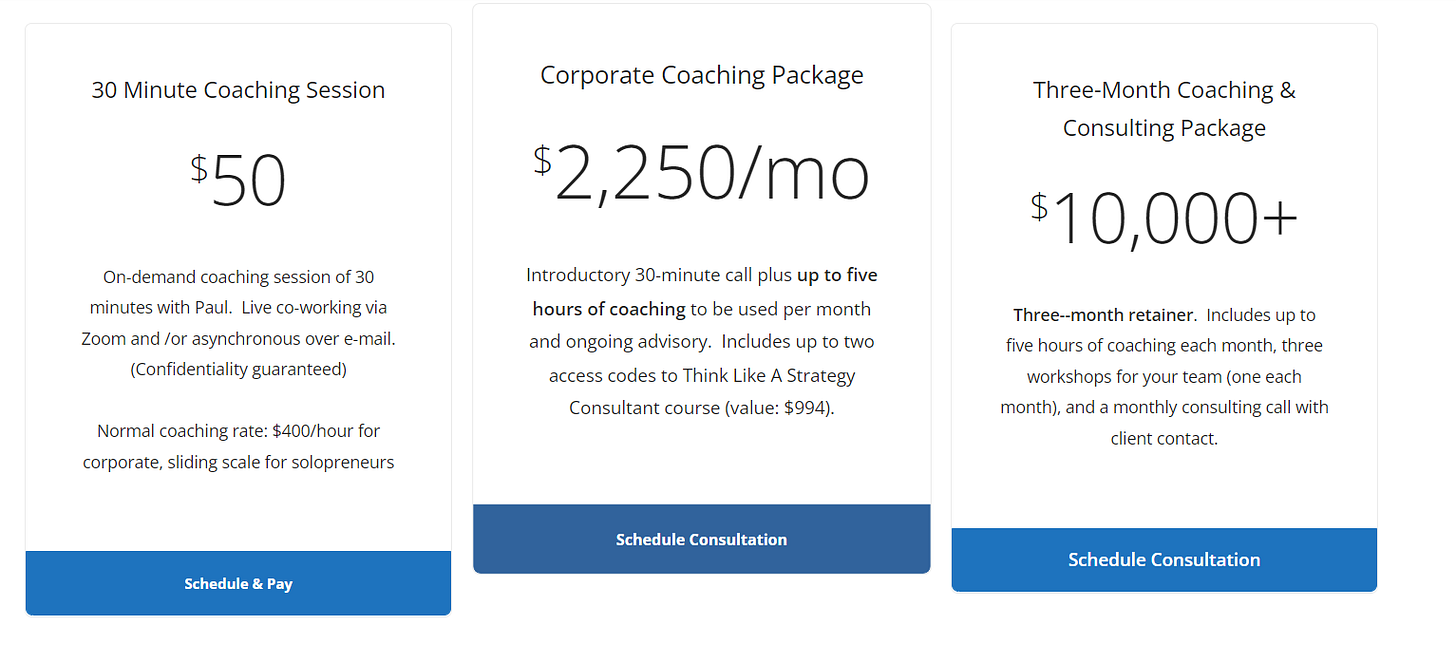
Task: Click the 'Zoom and /or asynchronous over e-mail' line
Action: 238,339
